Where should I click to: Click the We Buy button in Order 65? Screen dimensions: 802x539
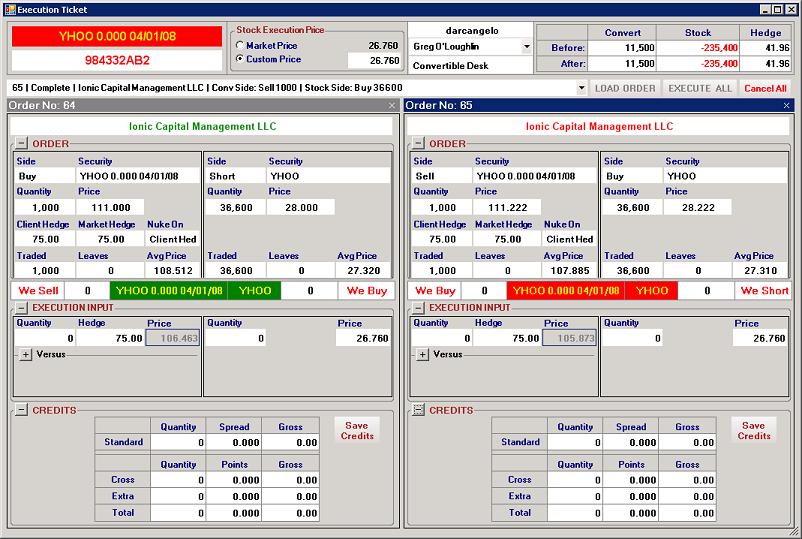pyautogui.click(x=435, y=290)
